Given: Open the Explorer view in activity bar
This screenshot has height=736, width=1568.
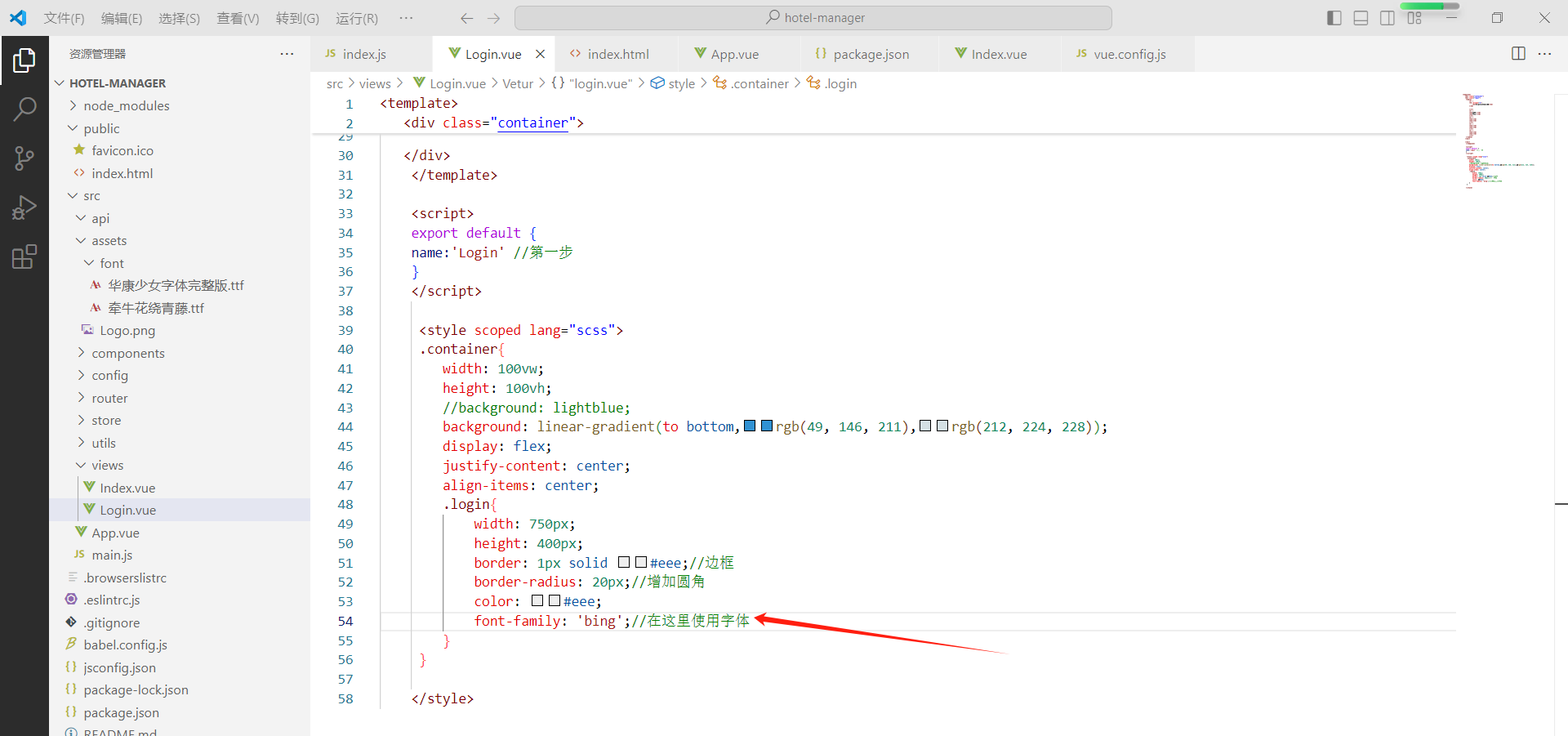Looking at the screenshot, I should 24,60.
